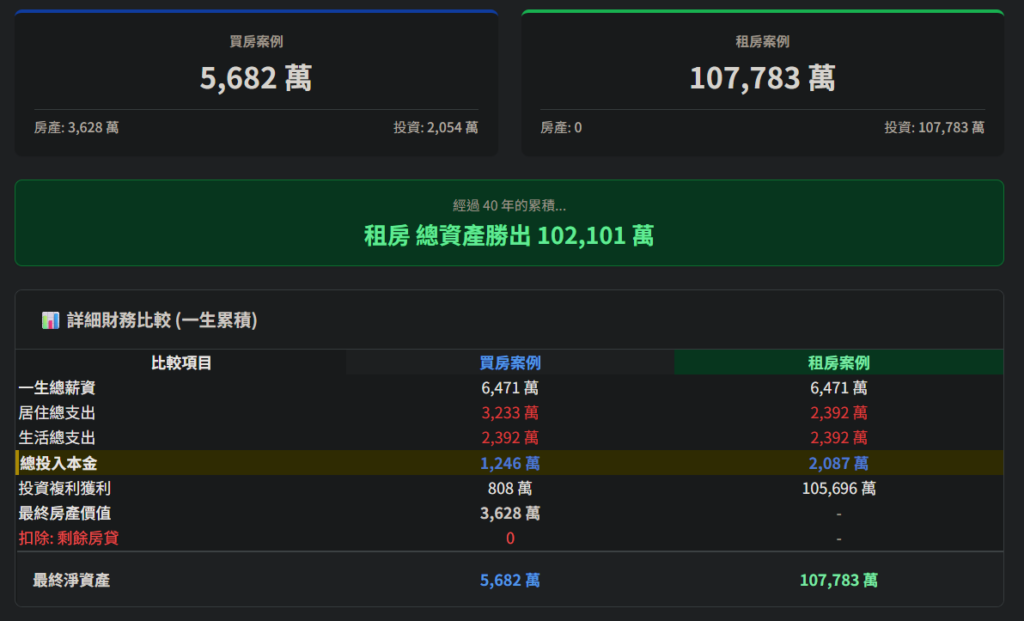Click the 居住總支出 row label
The height and width of the screenshot is (621, 1024).
click(x=57, y=413)
